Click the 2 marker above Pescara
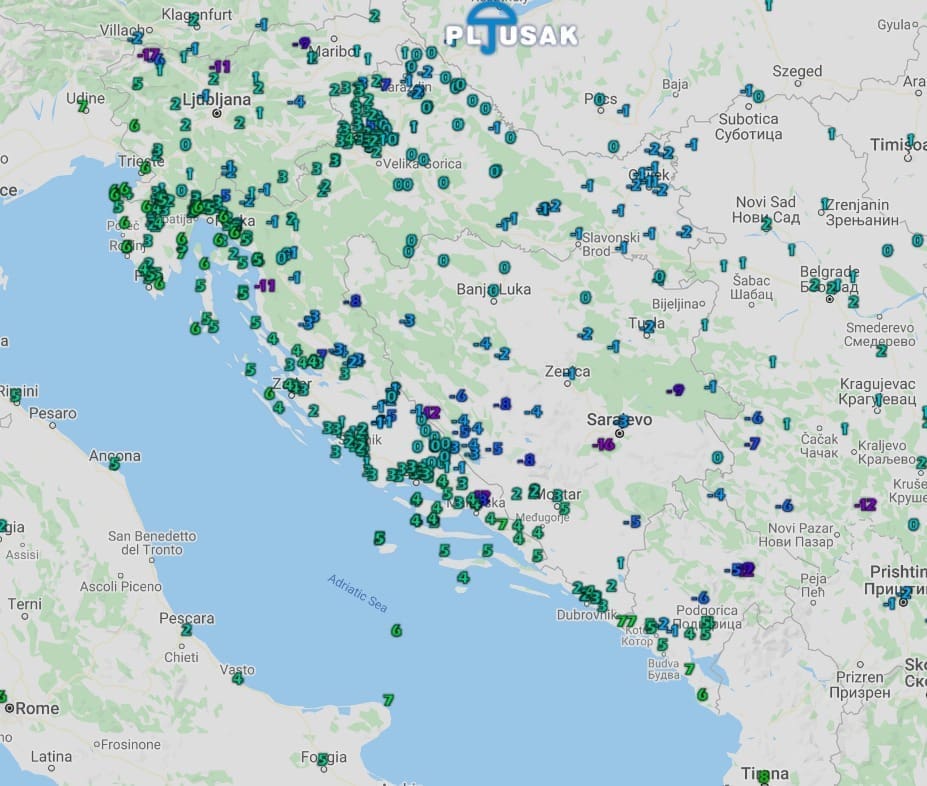 [186, 630]
